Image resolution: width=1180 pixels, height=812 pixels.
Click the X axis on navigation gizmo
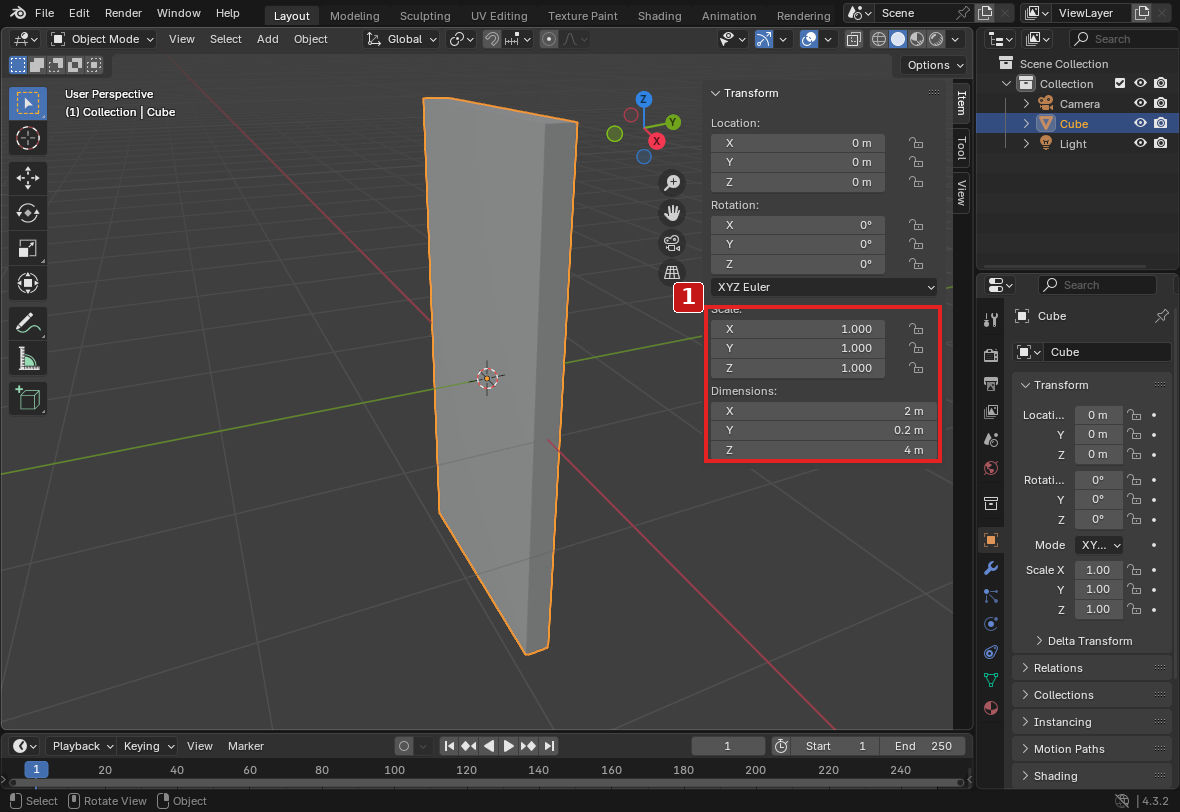tap(656, 141)
